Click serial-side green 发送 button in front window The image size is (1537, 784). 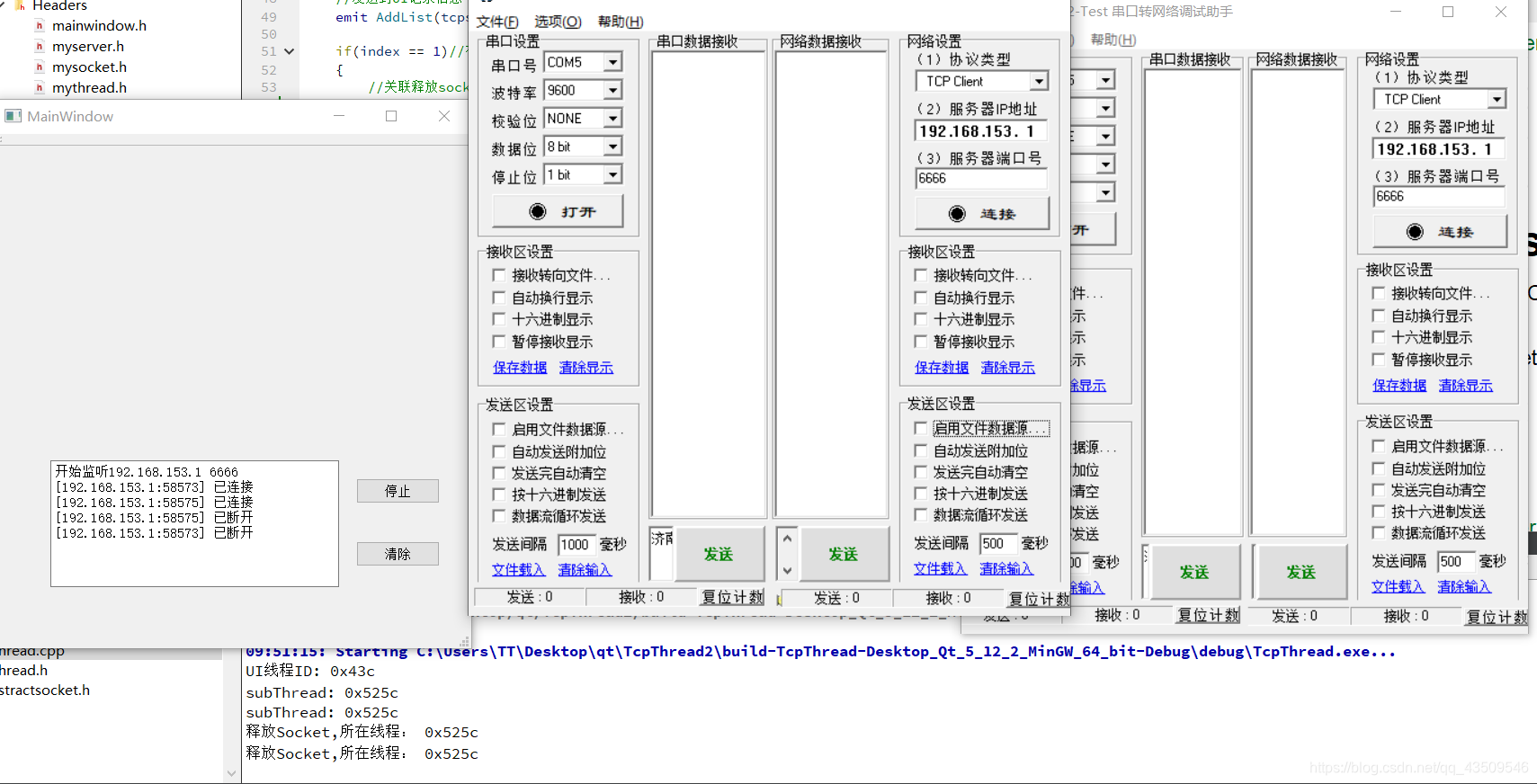(x=719, y=554)
